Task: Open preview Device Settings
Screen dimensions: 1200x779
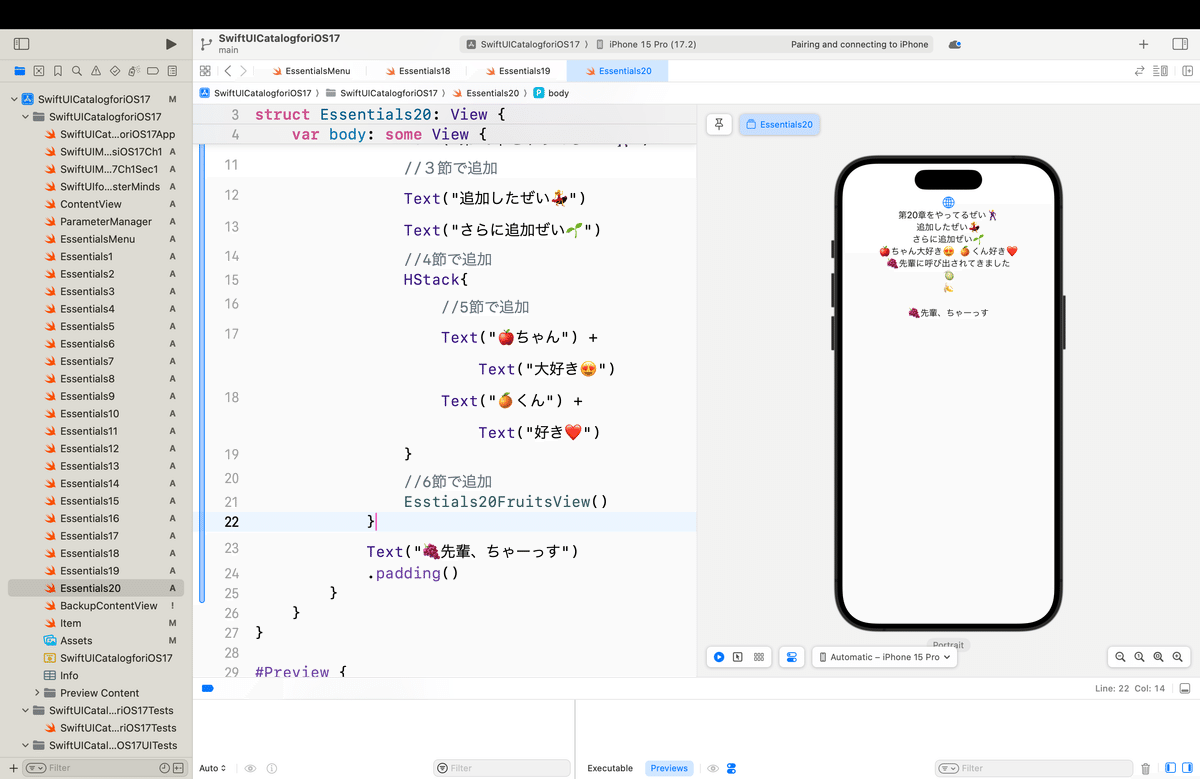Action: click(x=791, y=657)
